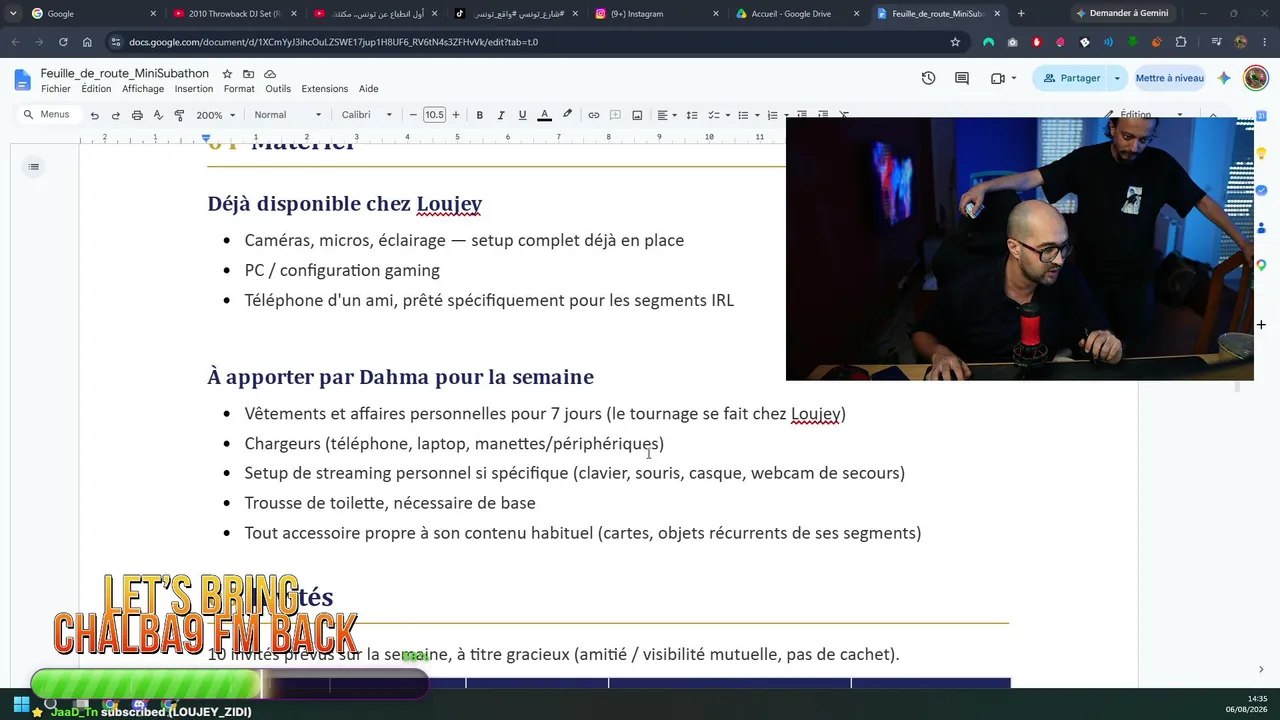Increase the font size
The image size is (1280, 720).
coord(456,115)
